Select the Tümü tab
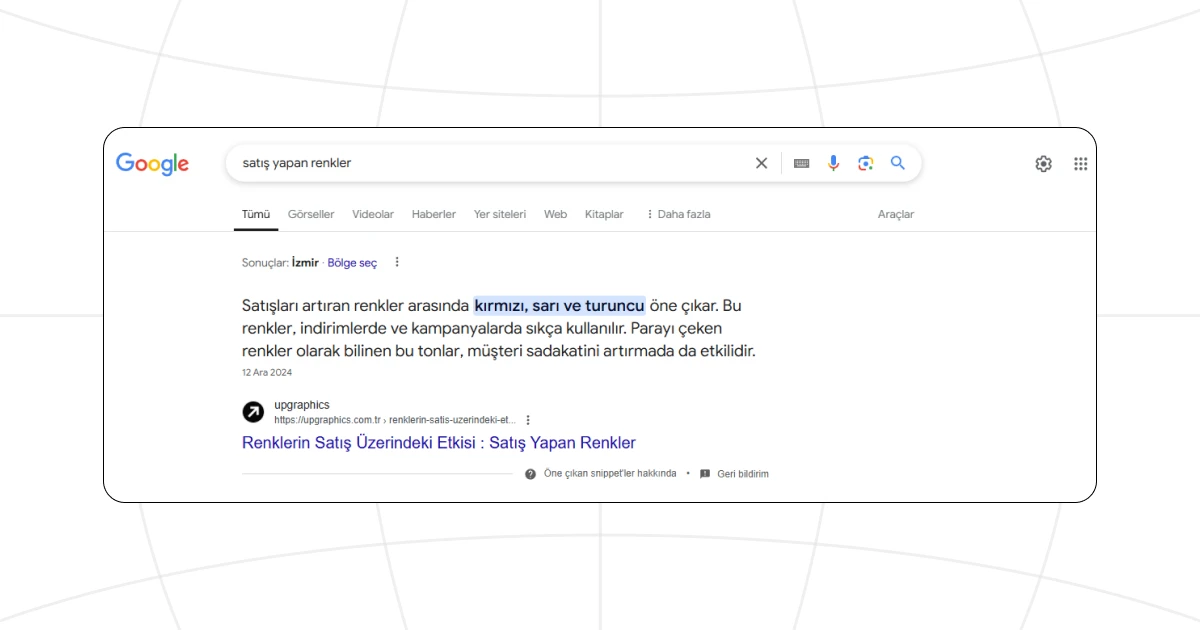1200x630 pixels. (x=256, y=214)
